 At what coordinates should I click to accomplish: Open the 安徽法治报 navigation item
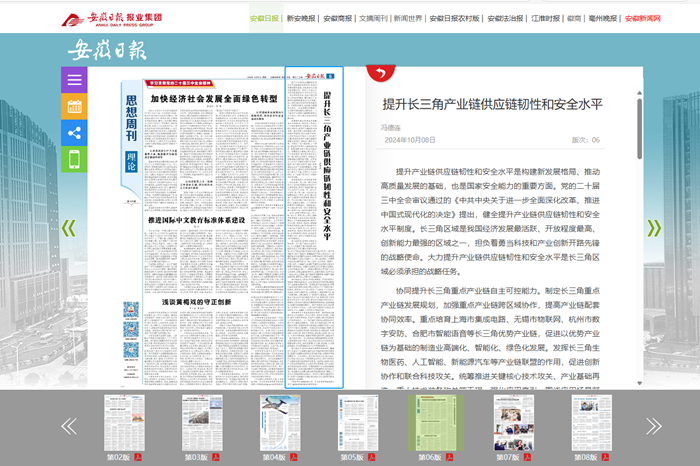pyautogui.click(x=507, y=18)
